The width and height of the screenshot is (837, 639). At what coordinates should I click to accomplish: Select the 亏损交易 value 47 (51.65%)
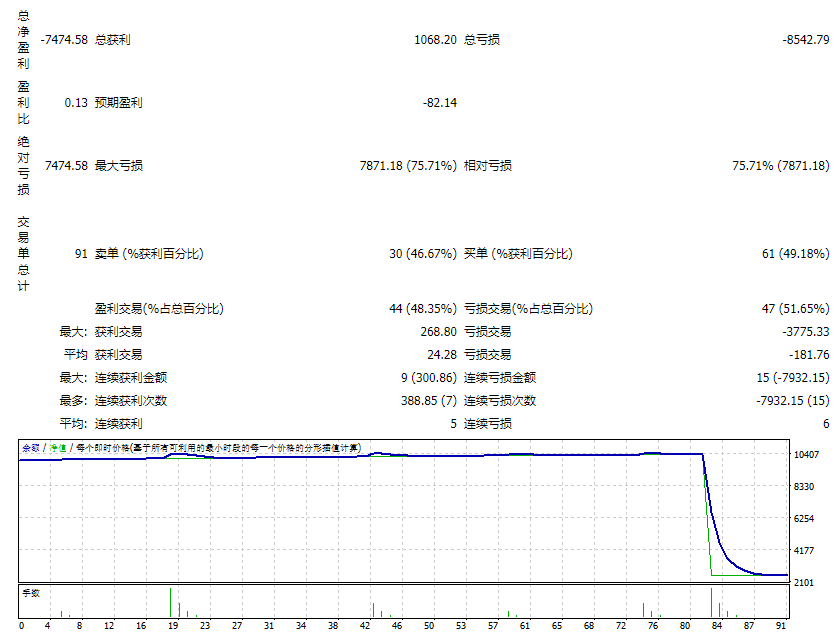pyautogui.click(x=795, y=309)
